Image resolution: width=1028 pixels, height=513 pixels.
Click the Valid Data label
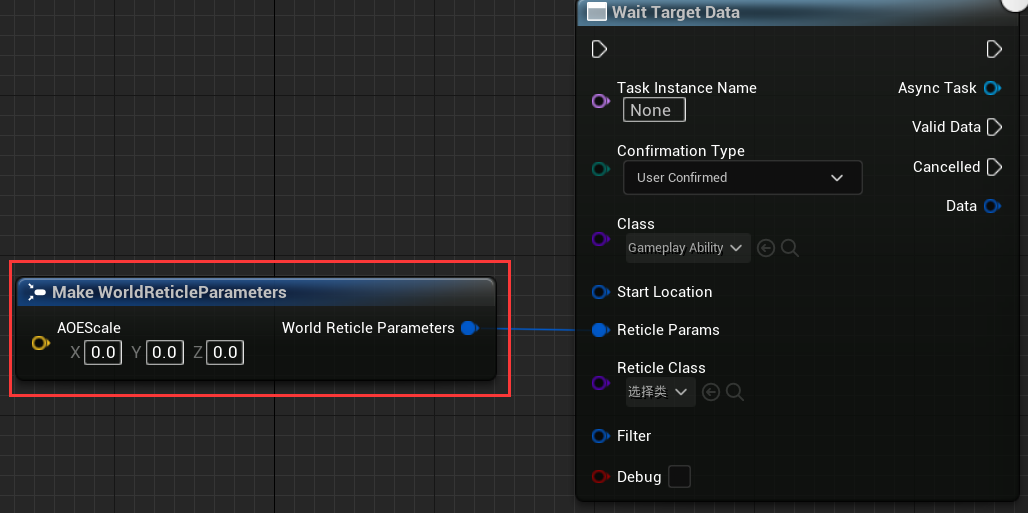pyautogui.click(x=946, y=127)
